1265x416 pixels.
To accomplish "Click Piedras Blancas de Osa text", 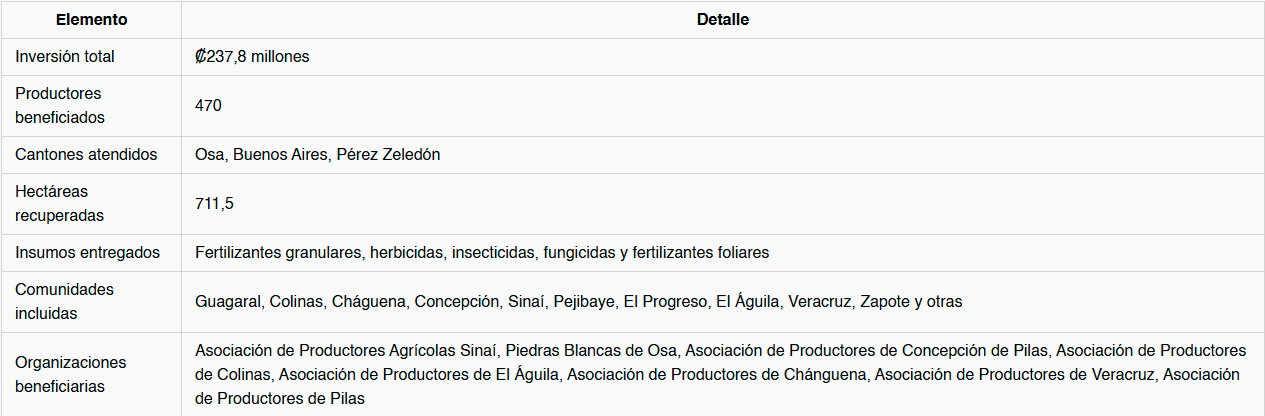I will coord(591,350).
